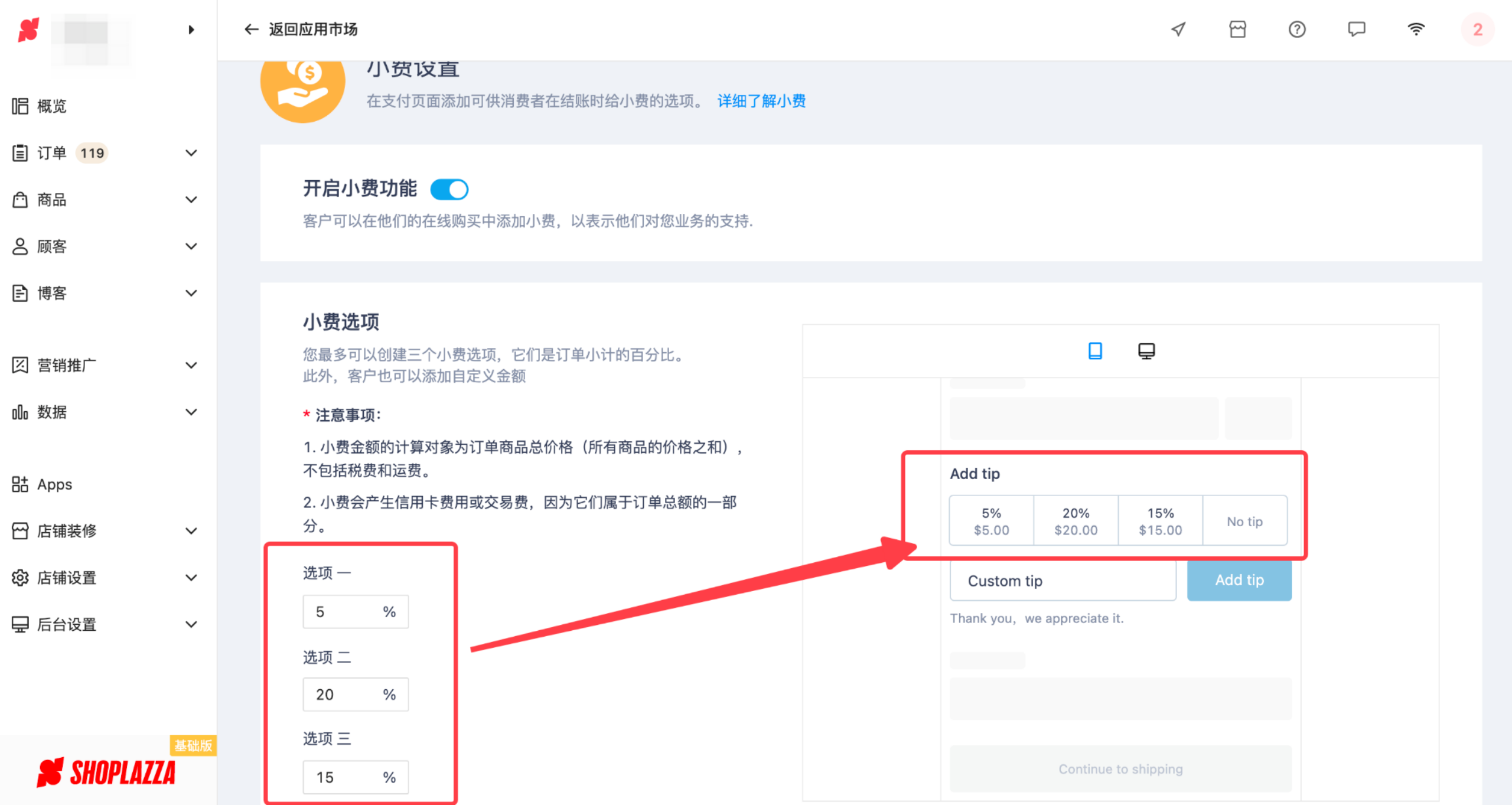Open 博客 blog menu
Image resolution: width=1512 pixels, height=805 pixels.
coord(51,293)
